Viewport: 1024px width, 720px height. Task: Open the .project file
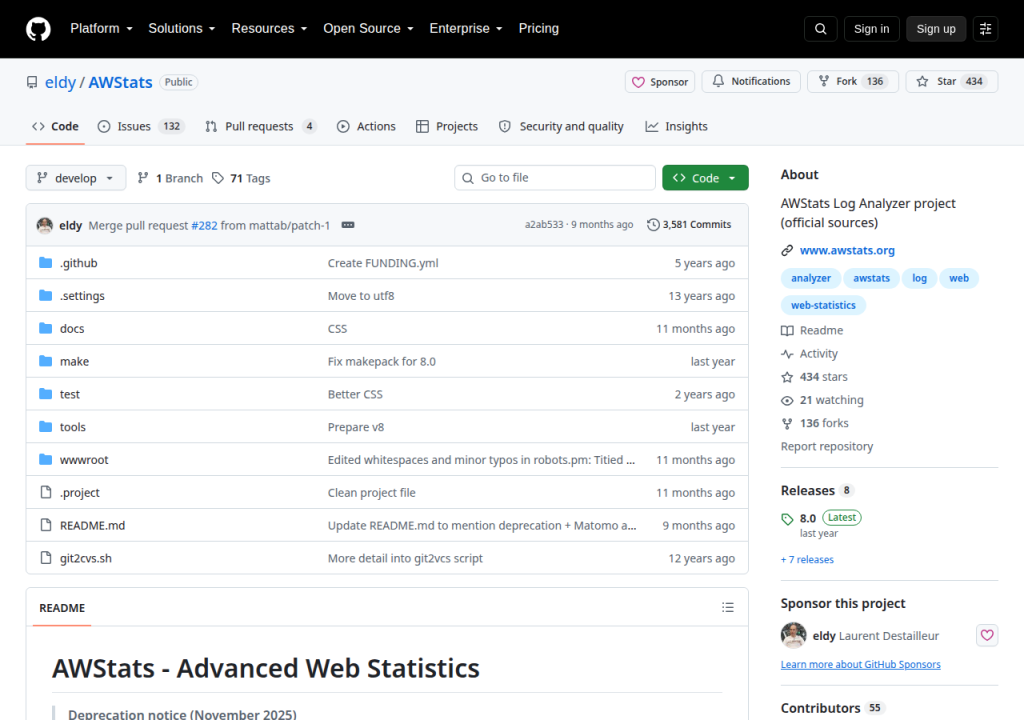click(80, 493)
